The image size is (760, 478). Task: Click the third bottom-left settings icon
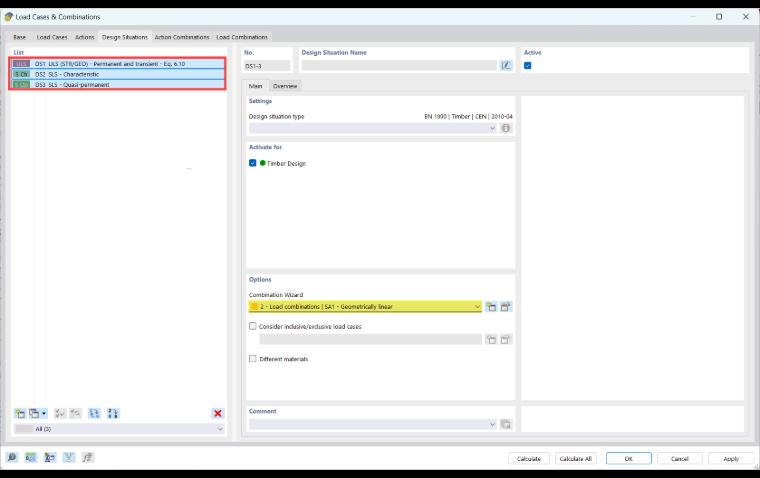click(x=49, y=457)
